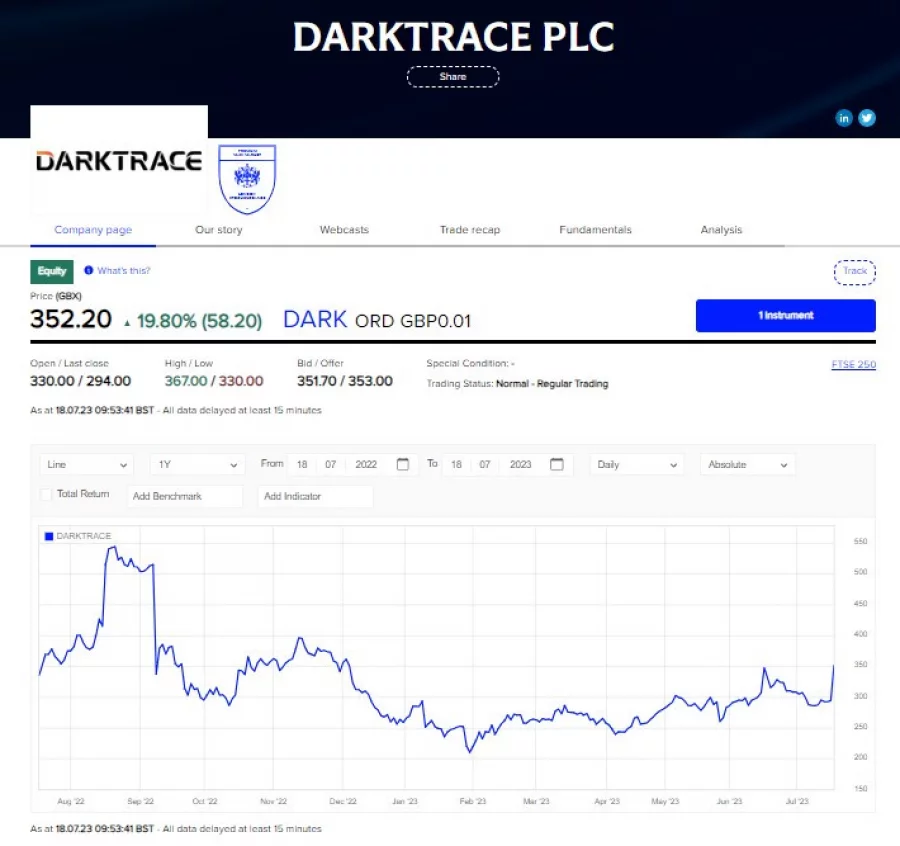This screenshot has width=900, height=846.
Task: Expand the Daily interval dropdown
Action: click(x=636, y=465)
